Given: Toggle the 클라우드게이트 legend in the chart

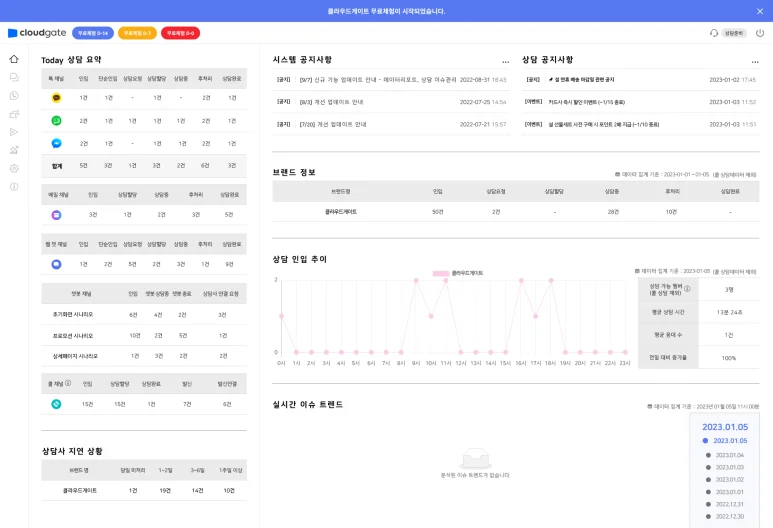Looking at the screenshot, I should coord(457,272).
